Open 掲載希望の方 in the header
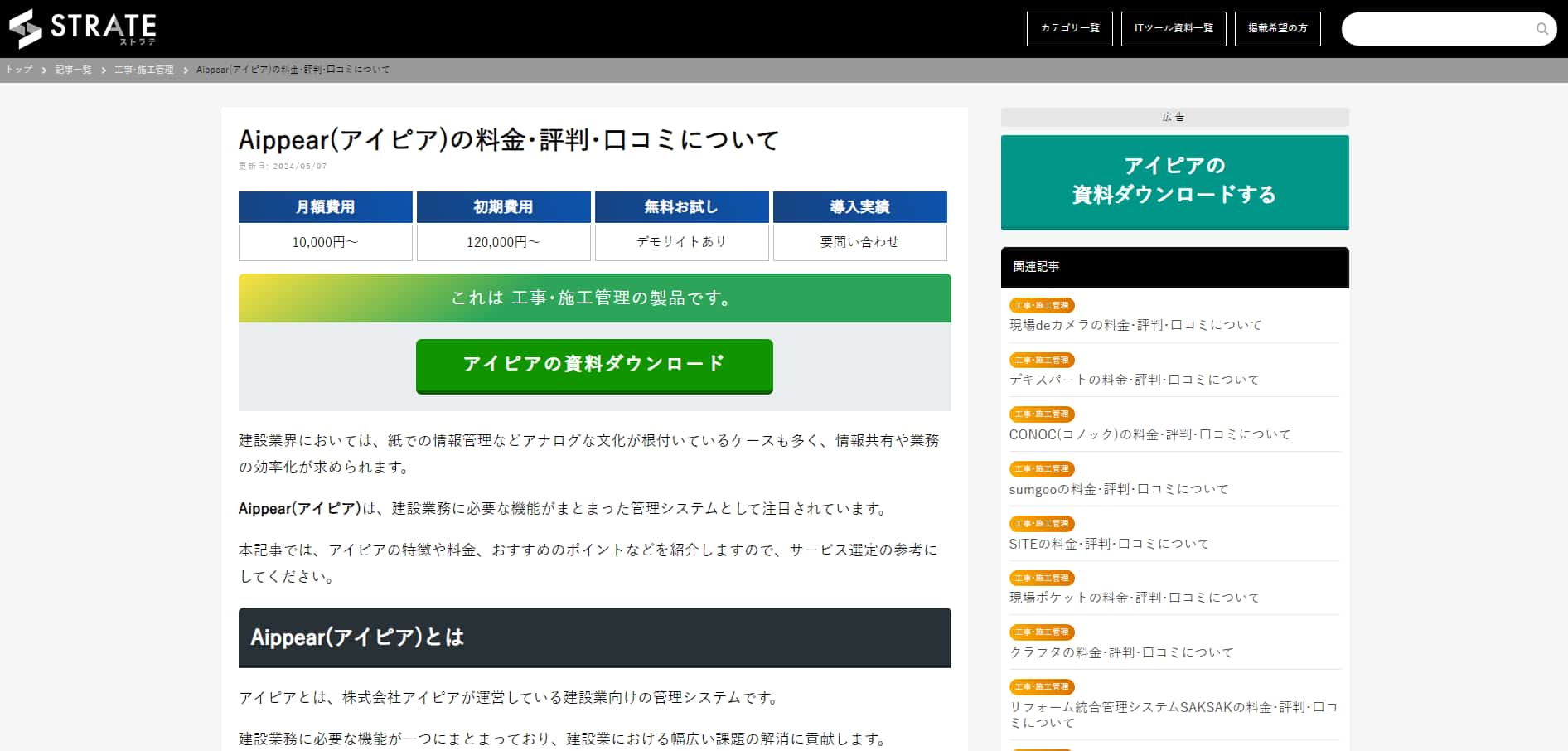The image size is (1568, 751). 1277,28
